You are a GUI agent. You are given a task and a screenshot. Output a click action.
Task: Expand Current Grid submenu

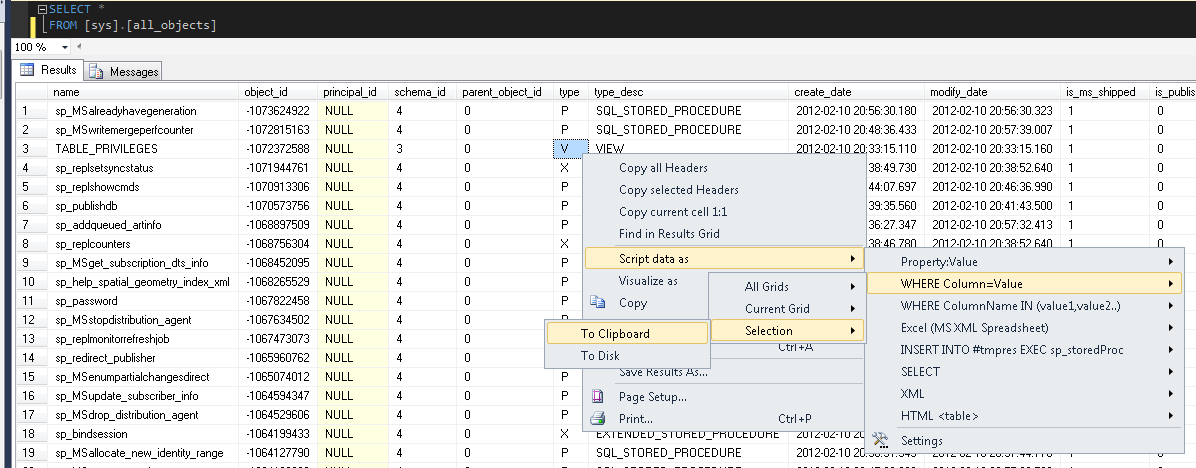click(x=787, y=309)
